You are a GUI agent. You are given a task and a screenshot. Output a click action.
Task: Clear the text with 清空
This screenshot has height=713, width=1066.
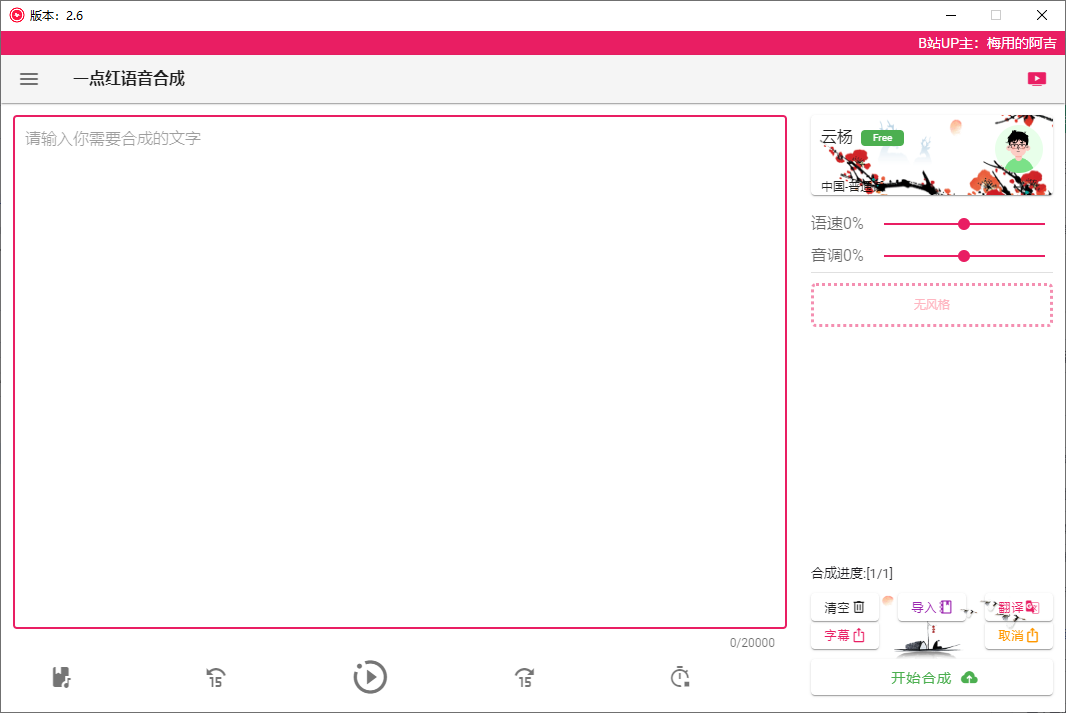point(844,607)
